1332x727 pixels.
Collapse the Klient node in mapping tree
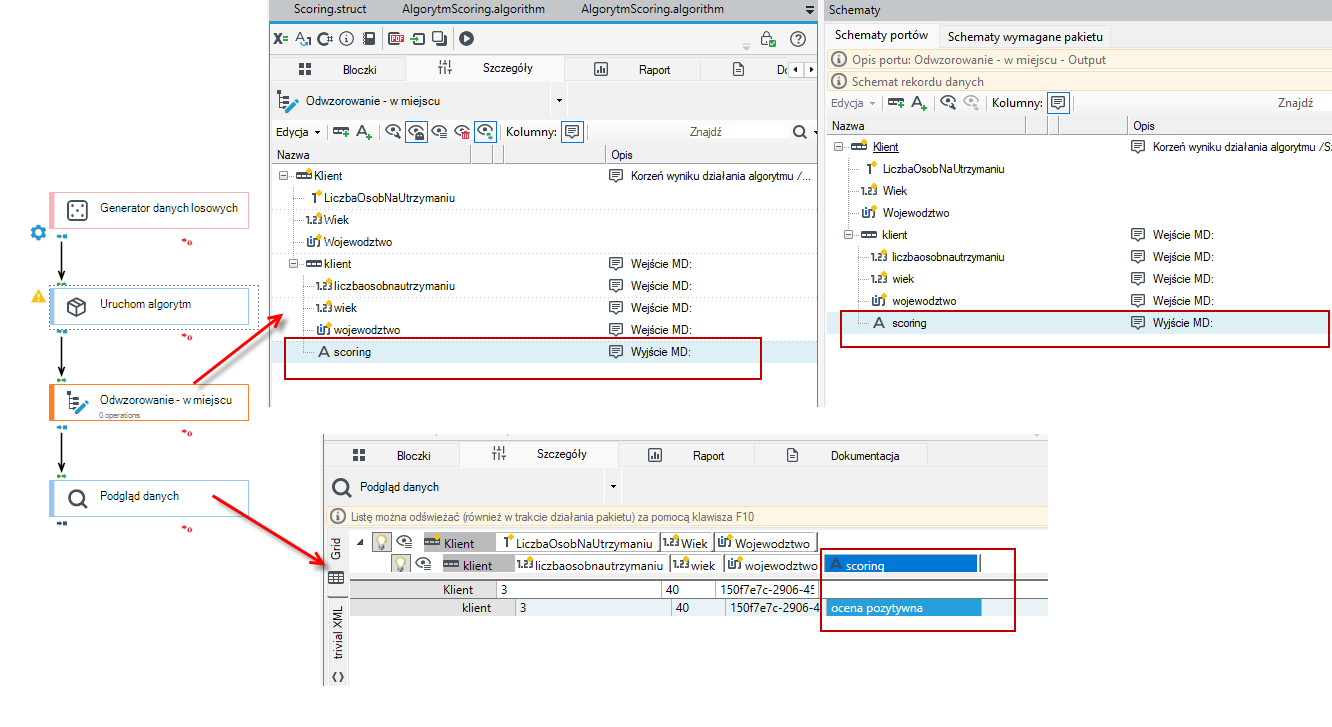point(284,175)
